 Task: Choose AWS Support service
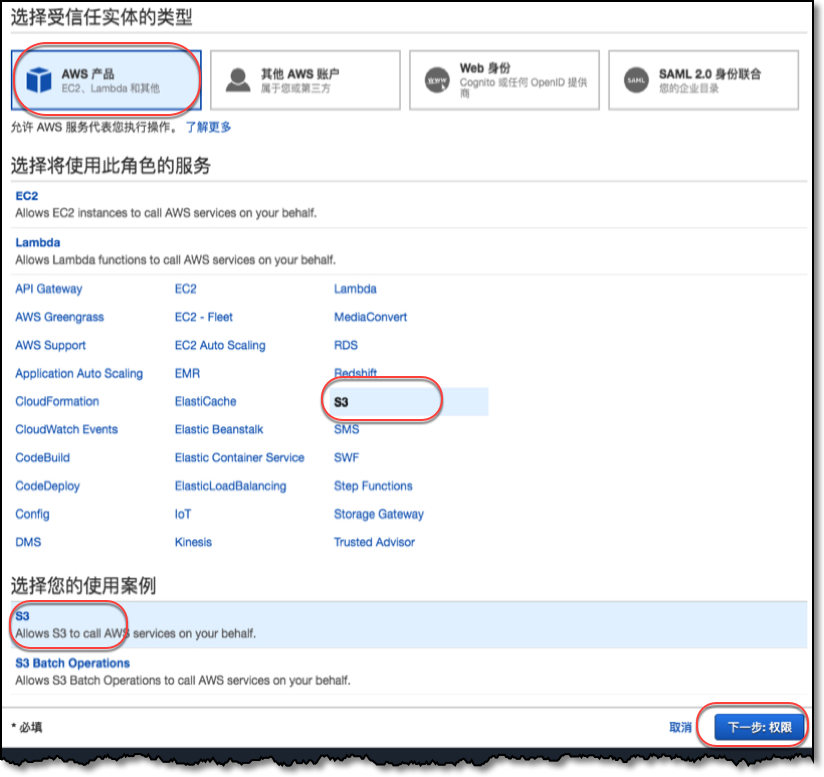[50, 345]
